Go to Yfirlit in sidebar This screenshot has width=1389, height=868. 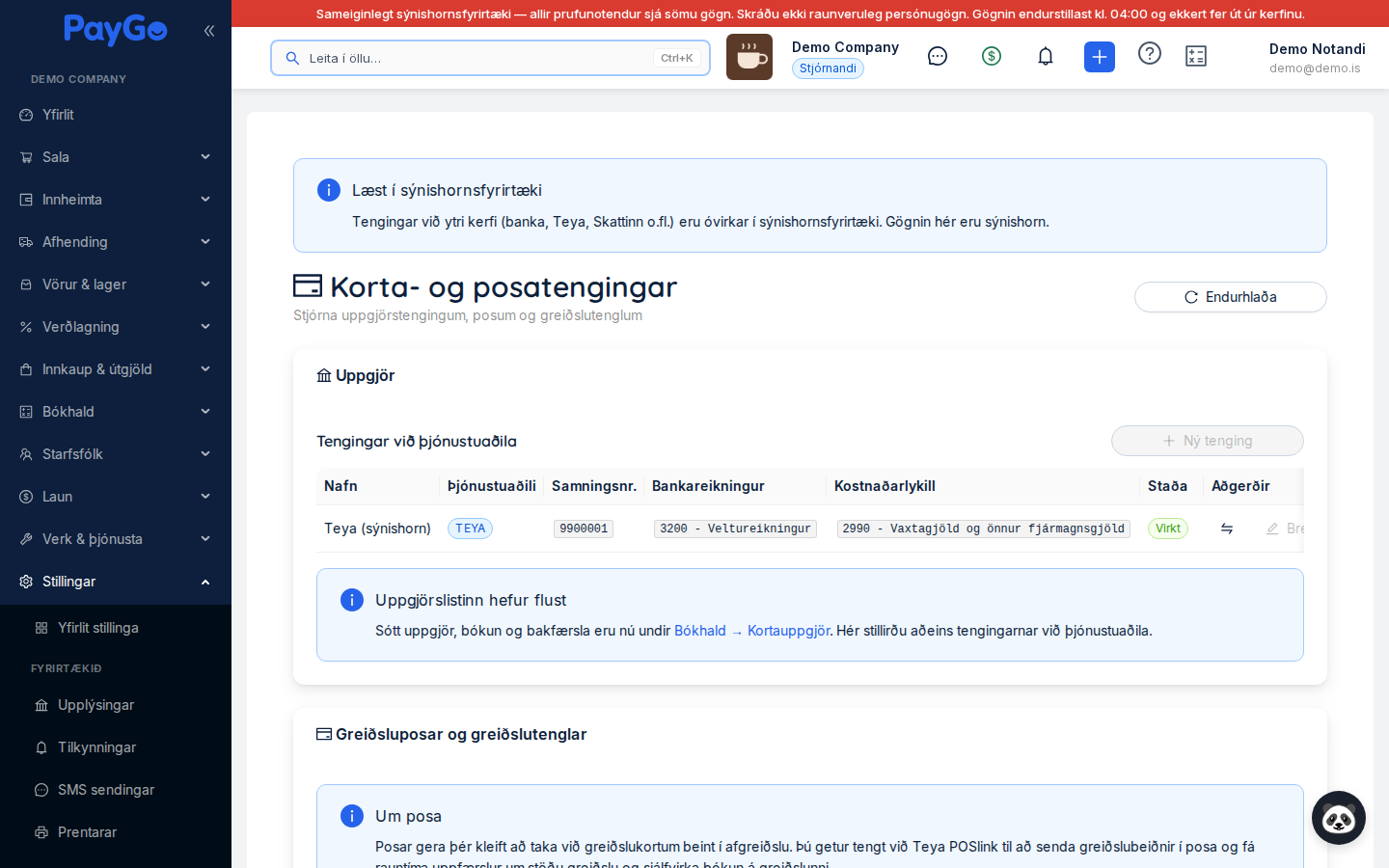[x=116, y=115]
